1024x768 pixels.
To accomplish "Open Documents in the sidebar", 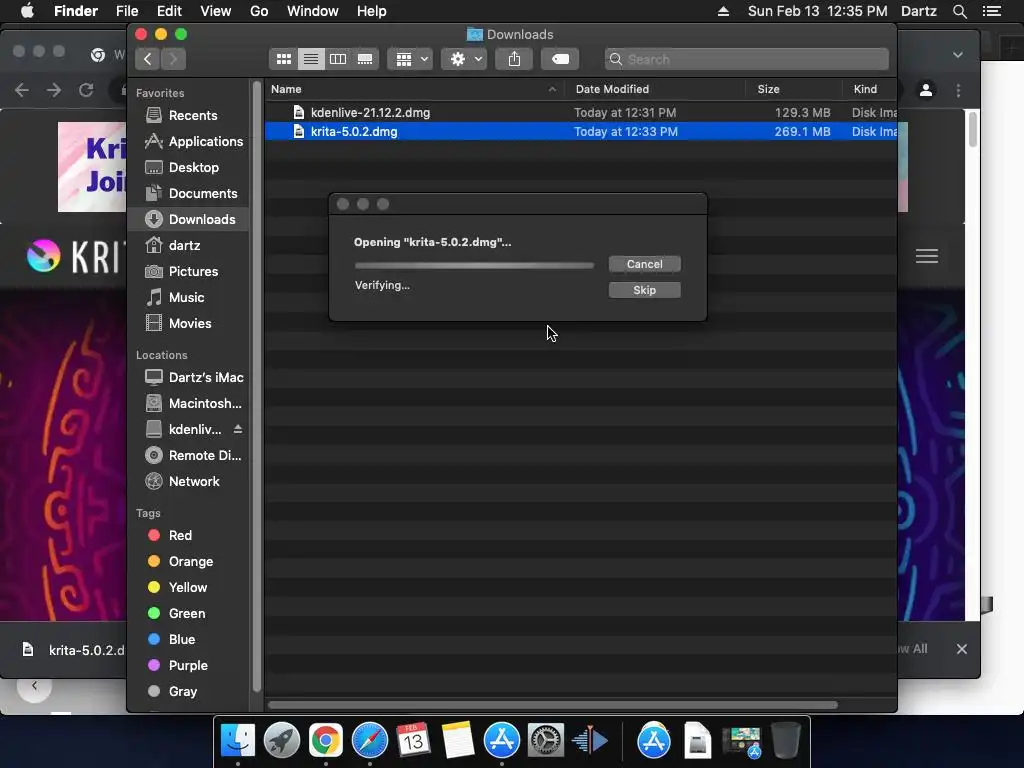I will point(189,194).
